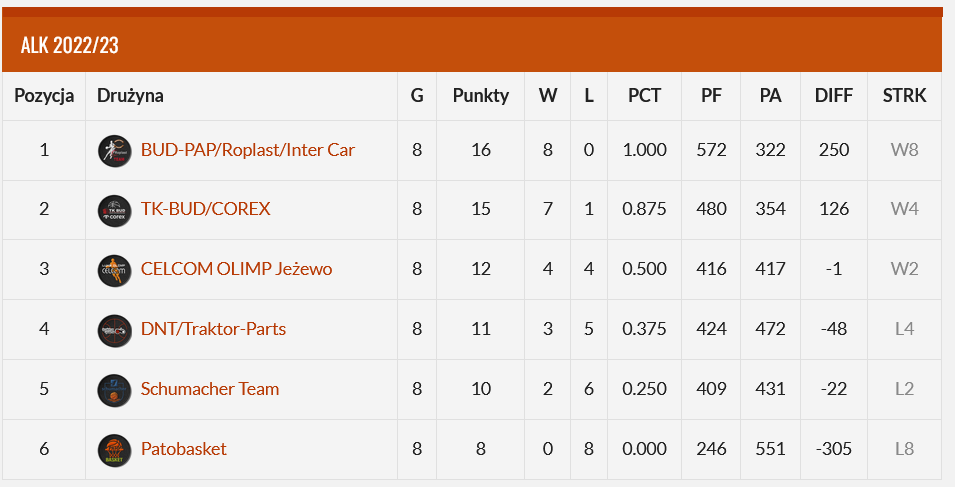Sort table by the Punkty column header
This screenshot has height=487, width=955.
click(481, 96)
